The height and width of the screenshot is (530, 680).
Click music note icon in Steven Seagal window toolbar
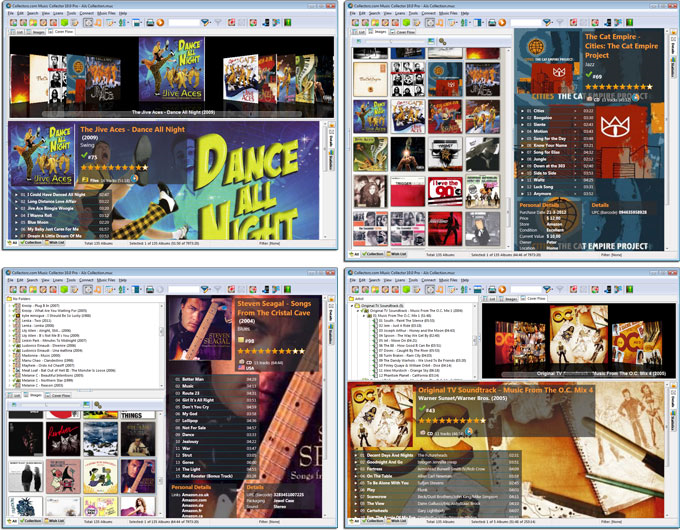pos(98,289)
